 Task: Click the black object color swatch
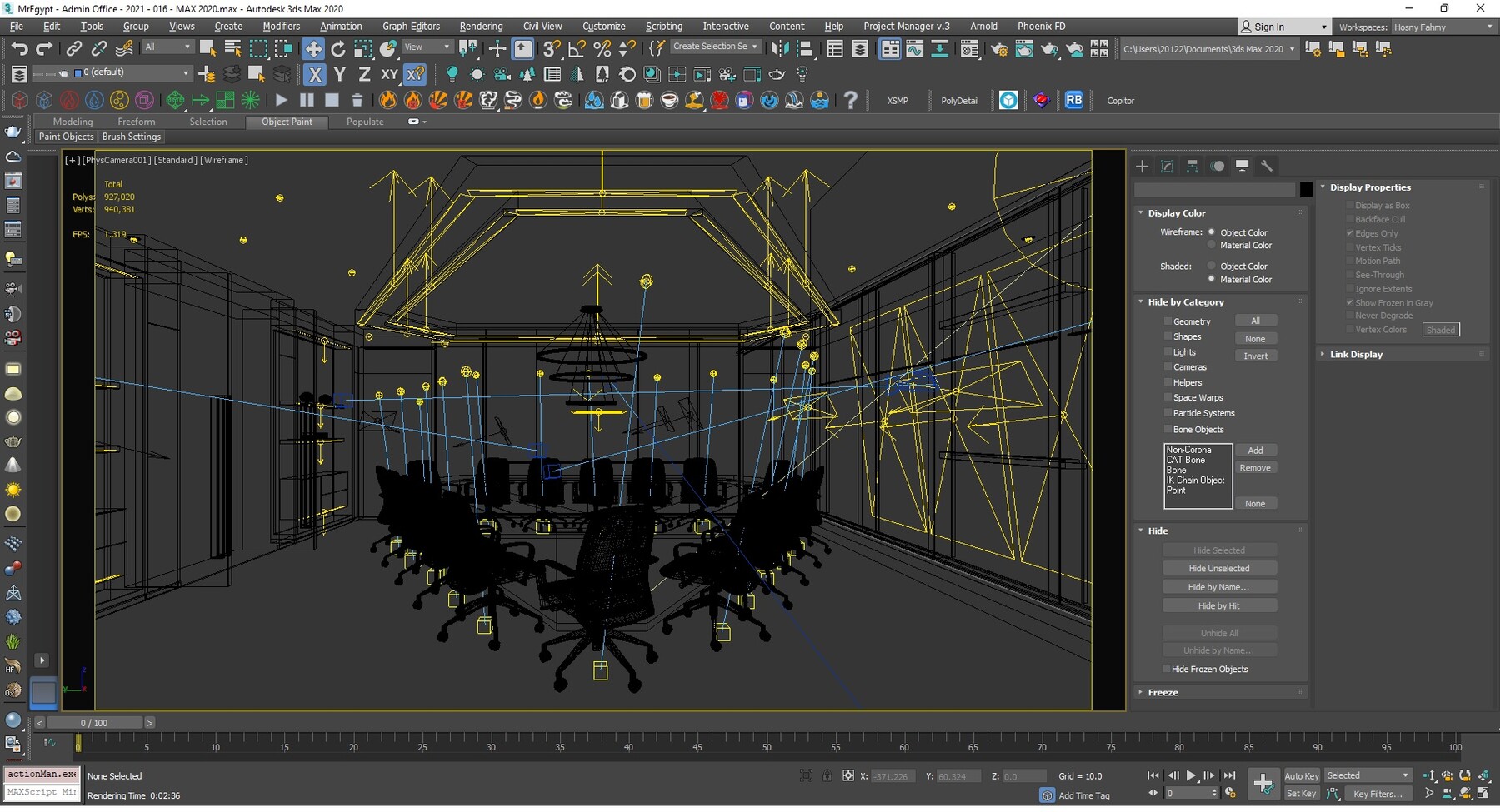1306,190
